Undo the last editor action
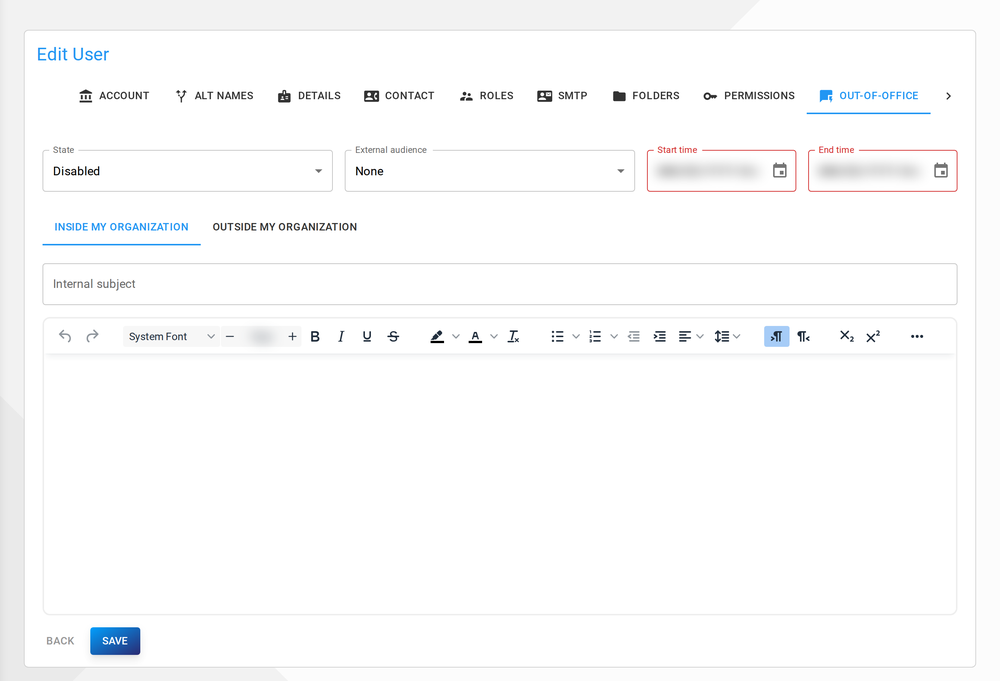Viewport: 1000px width, 681px height. pyautogui.click(x=65, y=336)
